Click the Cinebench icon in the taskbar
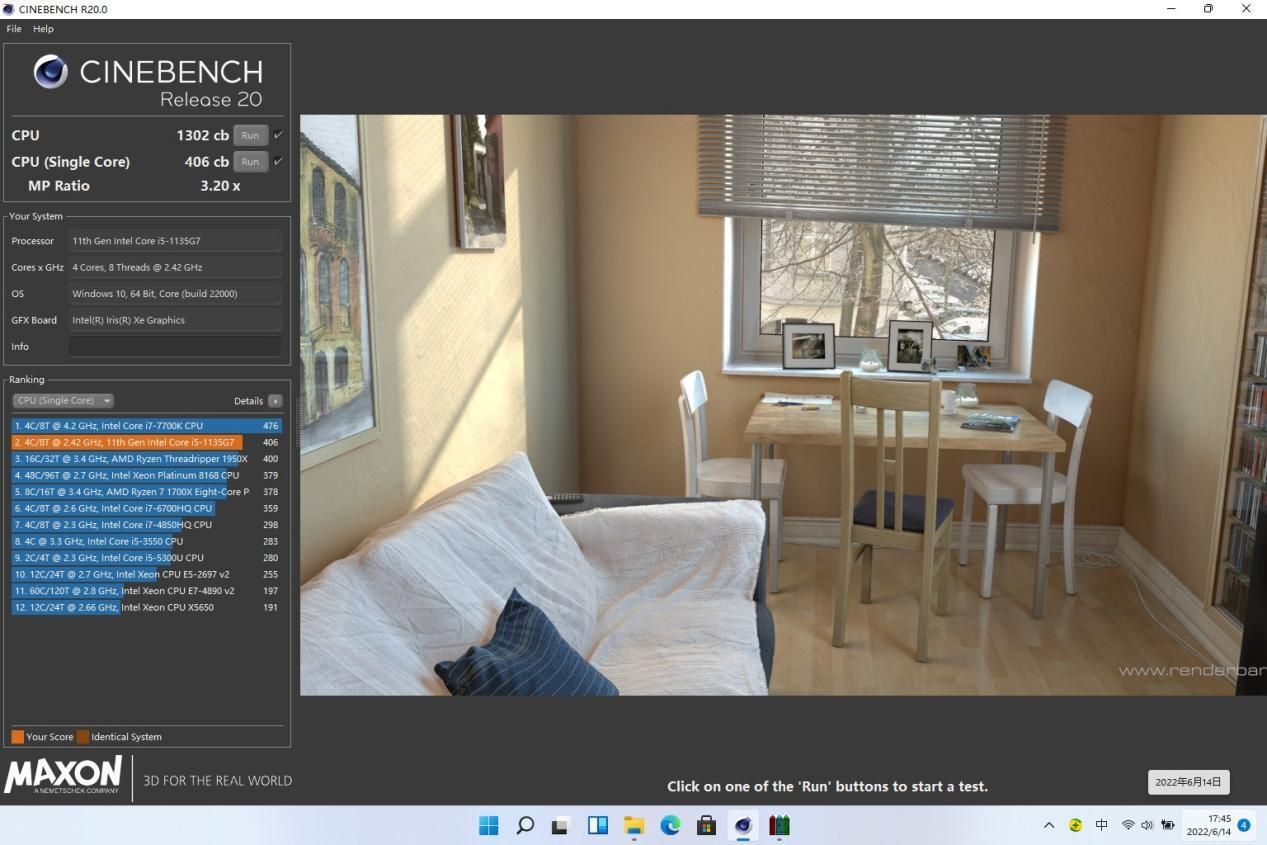 [x=743, y=825]
